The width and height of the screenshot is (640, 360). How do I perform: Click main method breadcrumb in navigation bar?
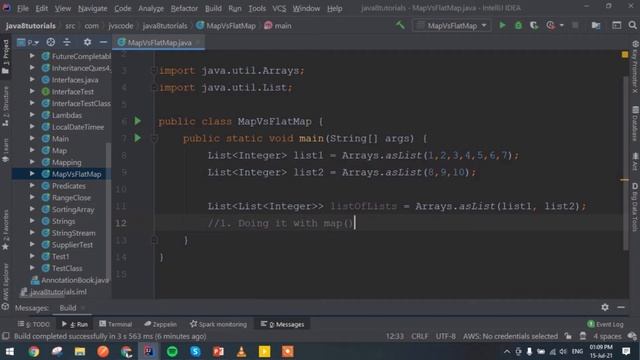coord(278,26)
